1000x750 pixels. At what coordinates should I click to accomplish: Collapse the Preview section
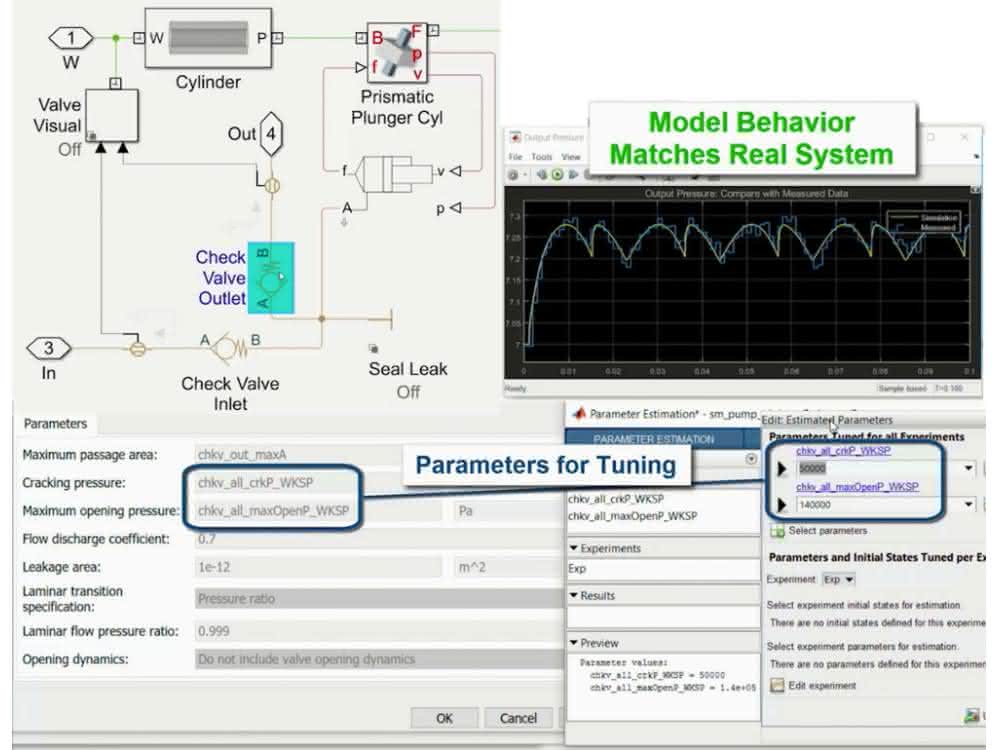click(573, 642)
